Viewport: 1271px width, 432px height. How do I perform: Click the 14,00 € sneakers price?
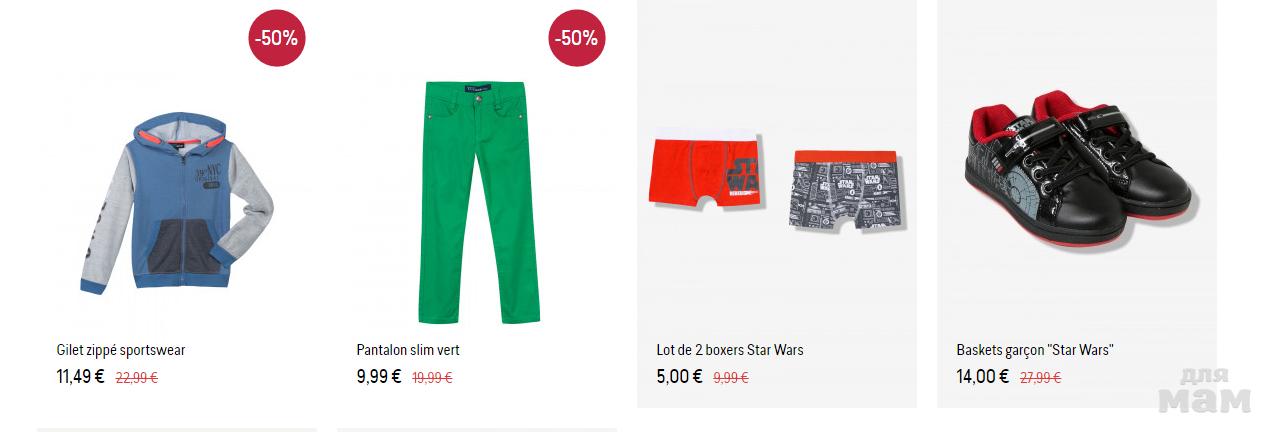(x=982, y=377)
